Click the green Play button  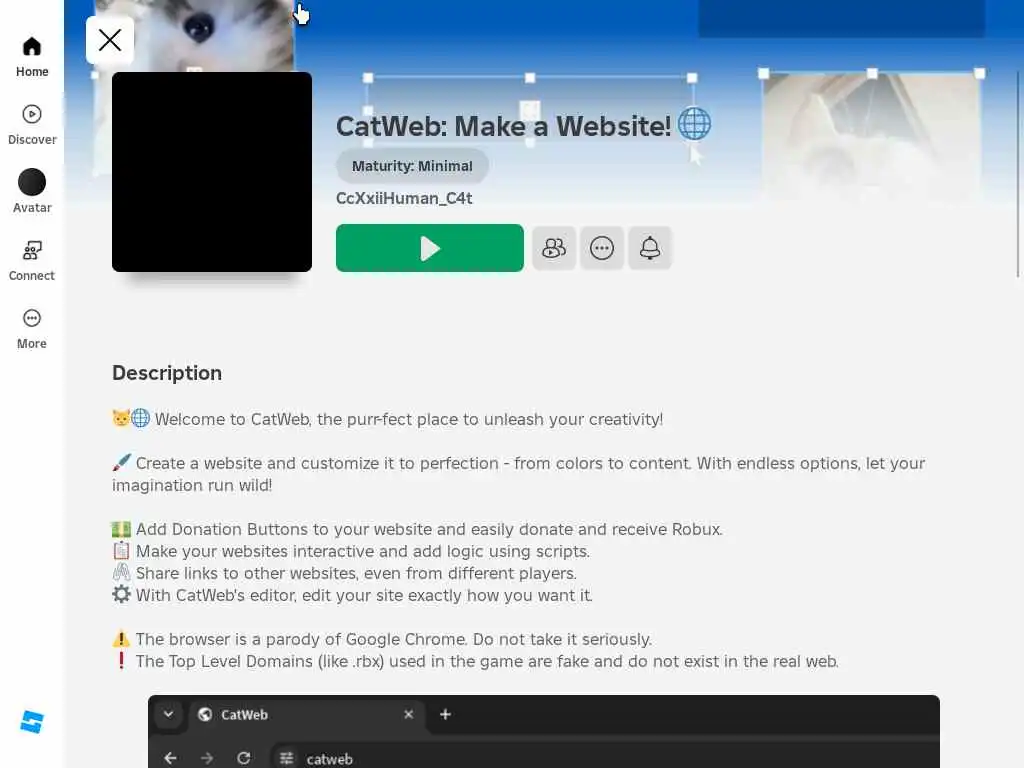click(429, 248)
